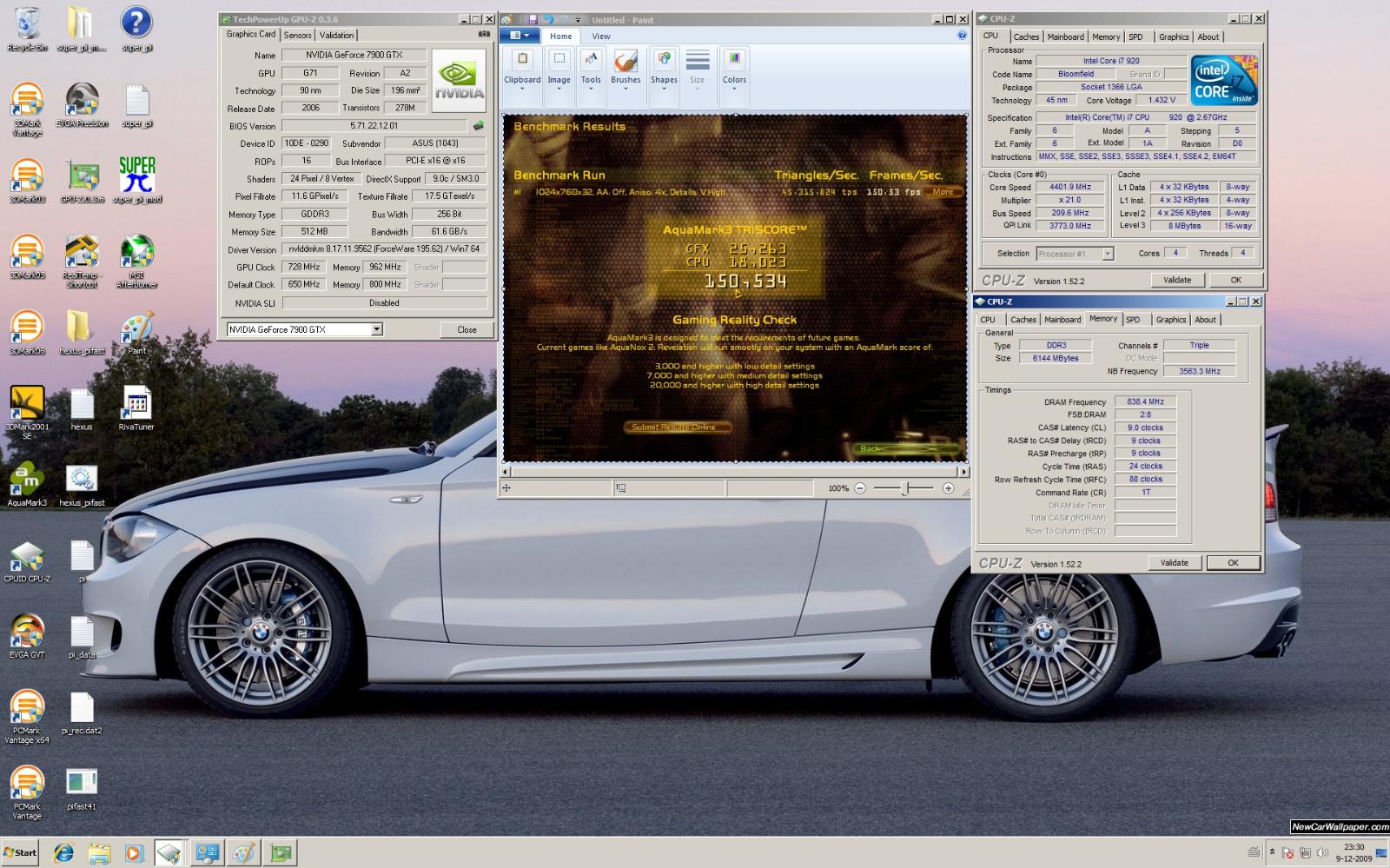The image size is (1390, 868).
Task: Open the GPU-Z.0.3.6 desktop icon
Action: [82, 182]
